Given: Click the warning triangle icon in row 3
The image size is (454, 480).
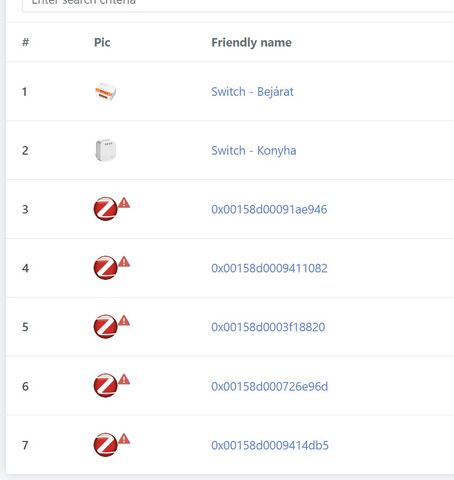Looking at the screenshot, I should [124, 203].
